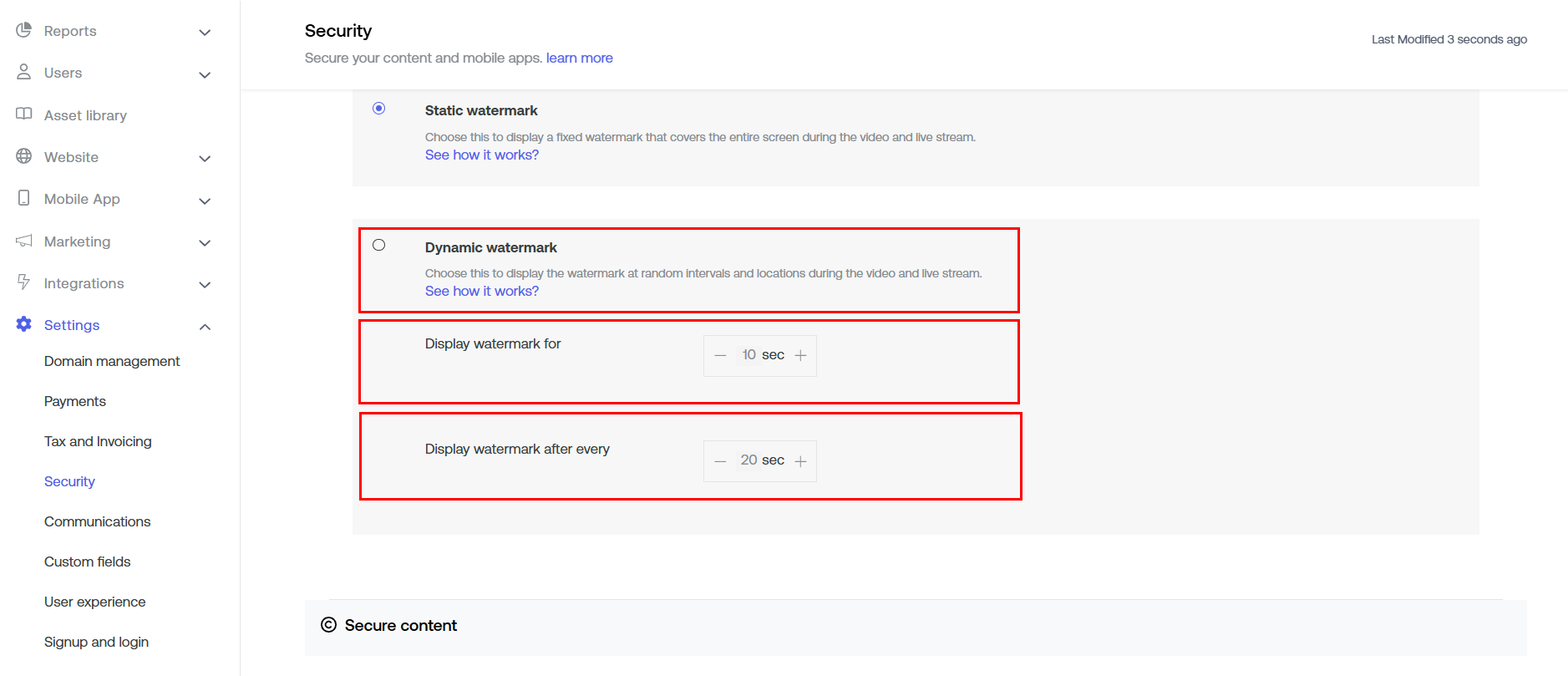Click the 'learn more' link under Security
The height and width of the screenshot is (676, 1568).
(579, 58)
